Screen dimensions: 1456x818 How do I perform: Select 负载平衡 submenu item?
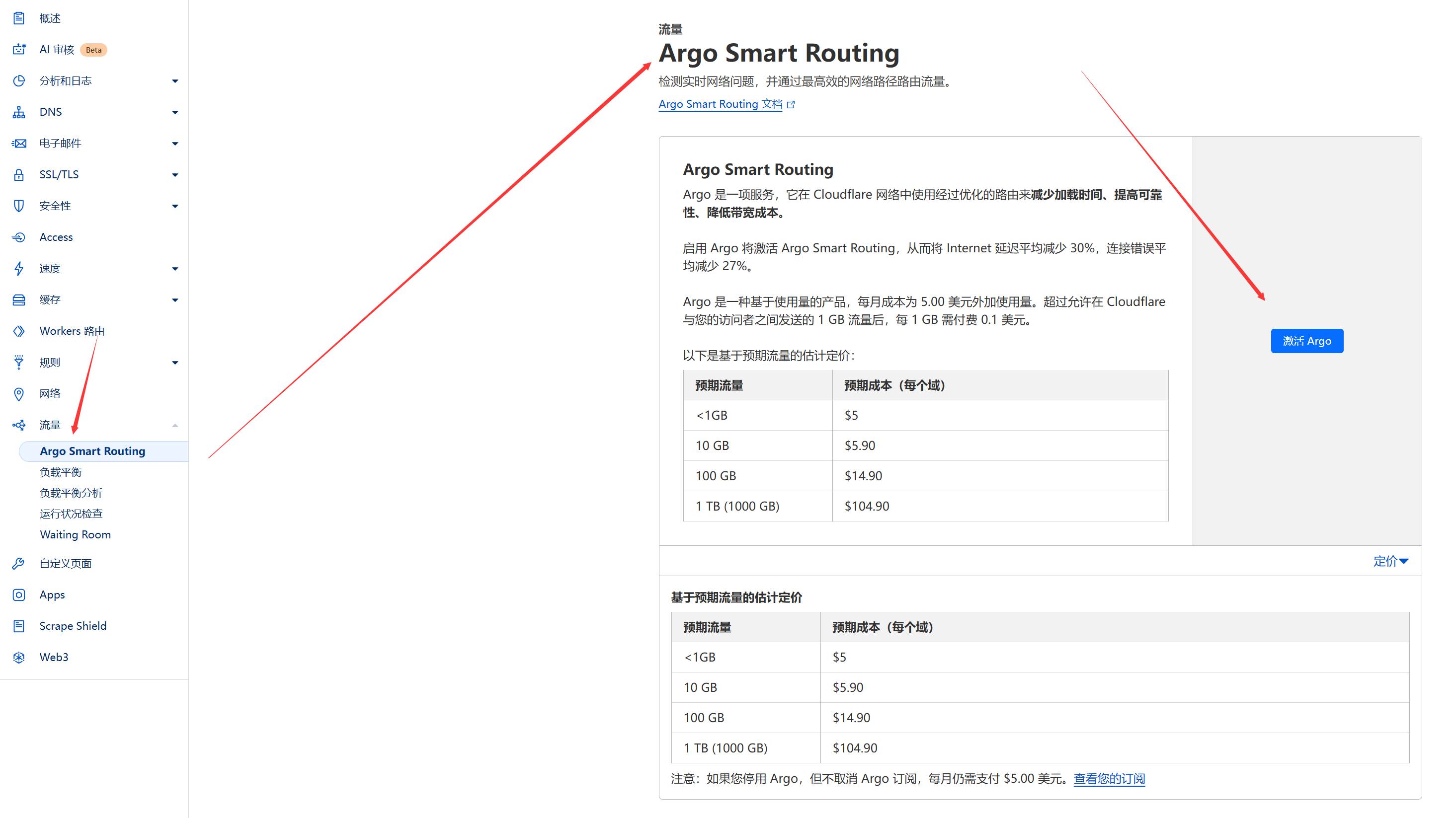(61, 472)
